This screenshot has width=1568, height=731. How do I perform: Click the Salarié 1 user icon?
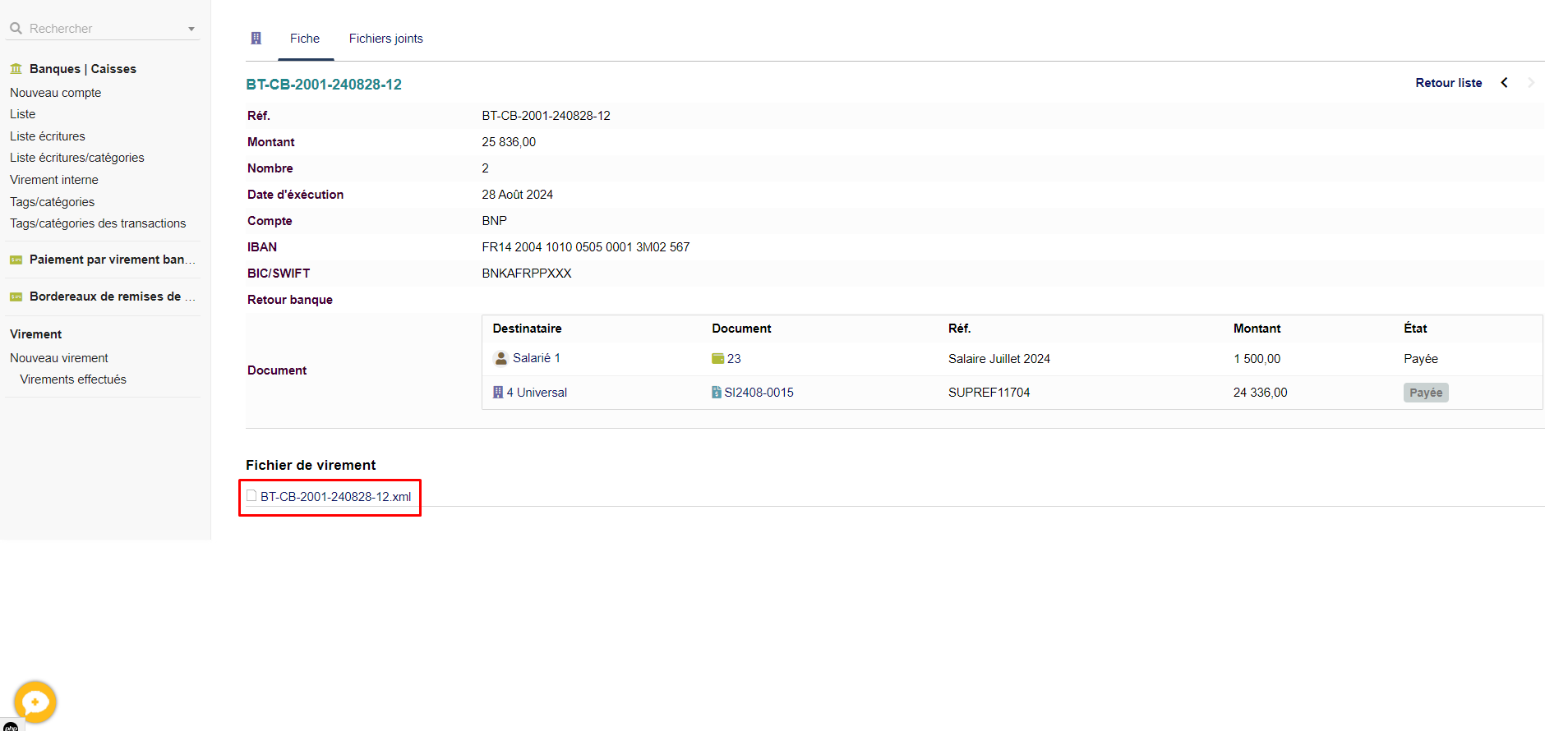pyautogui.click(x=500, y=358)
